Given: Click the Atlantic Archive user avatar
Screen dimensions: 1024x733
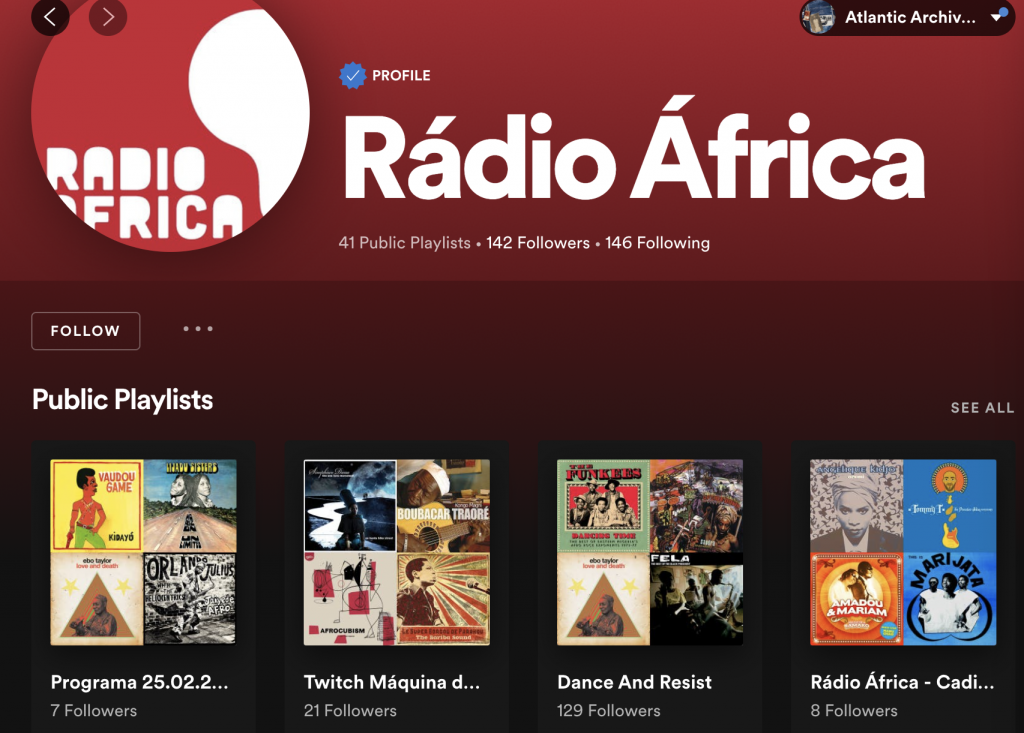Looking at the screenshot, I should [x=819, y=17].
